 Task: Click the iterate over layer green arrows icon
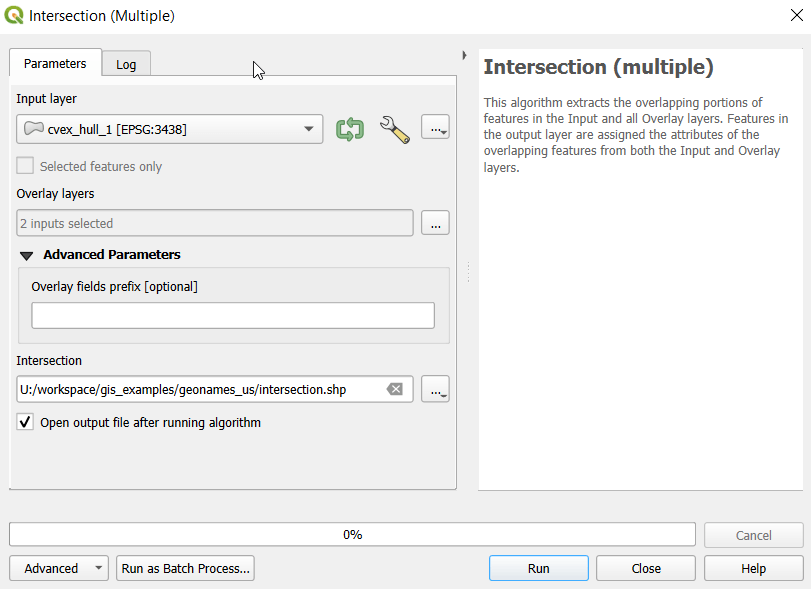(349, 129)
